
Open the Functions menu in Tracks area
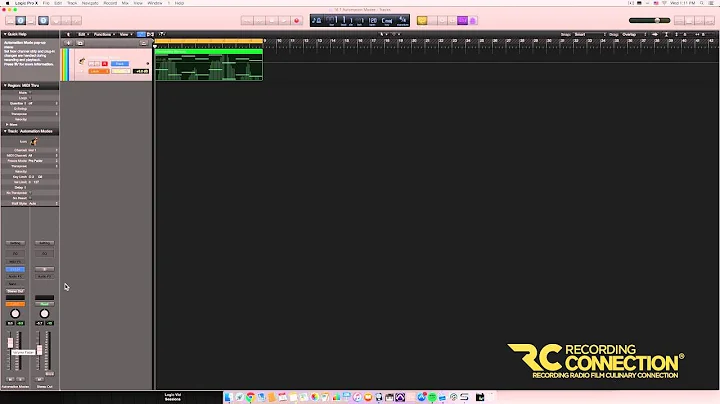pyautogui.click(x=104, y=34)
